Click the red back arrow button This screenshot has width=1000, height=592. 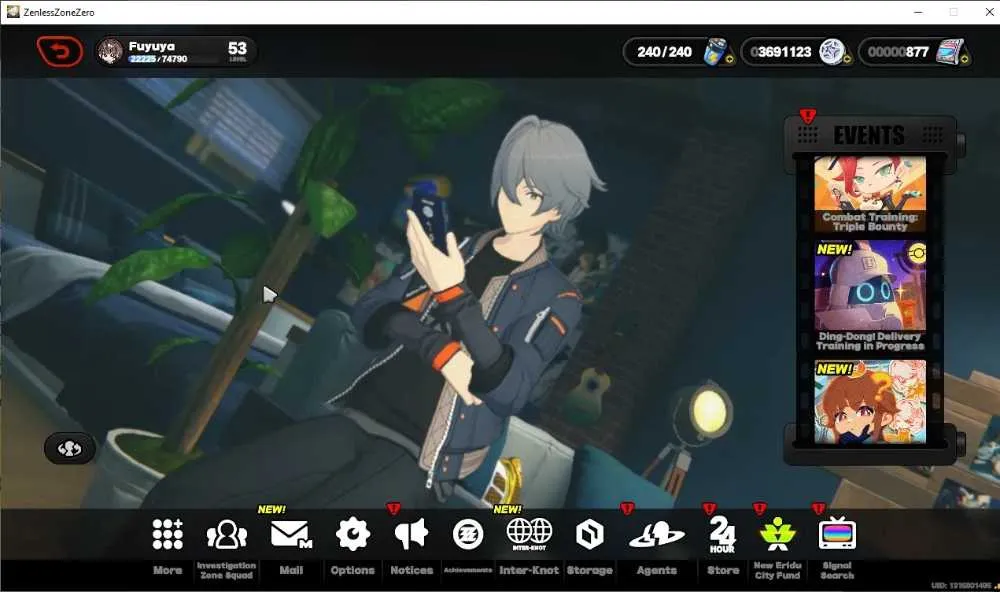60,52
